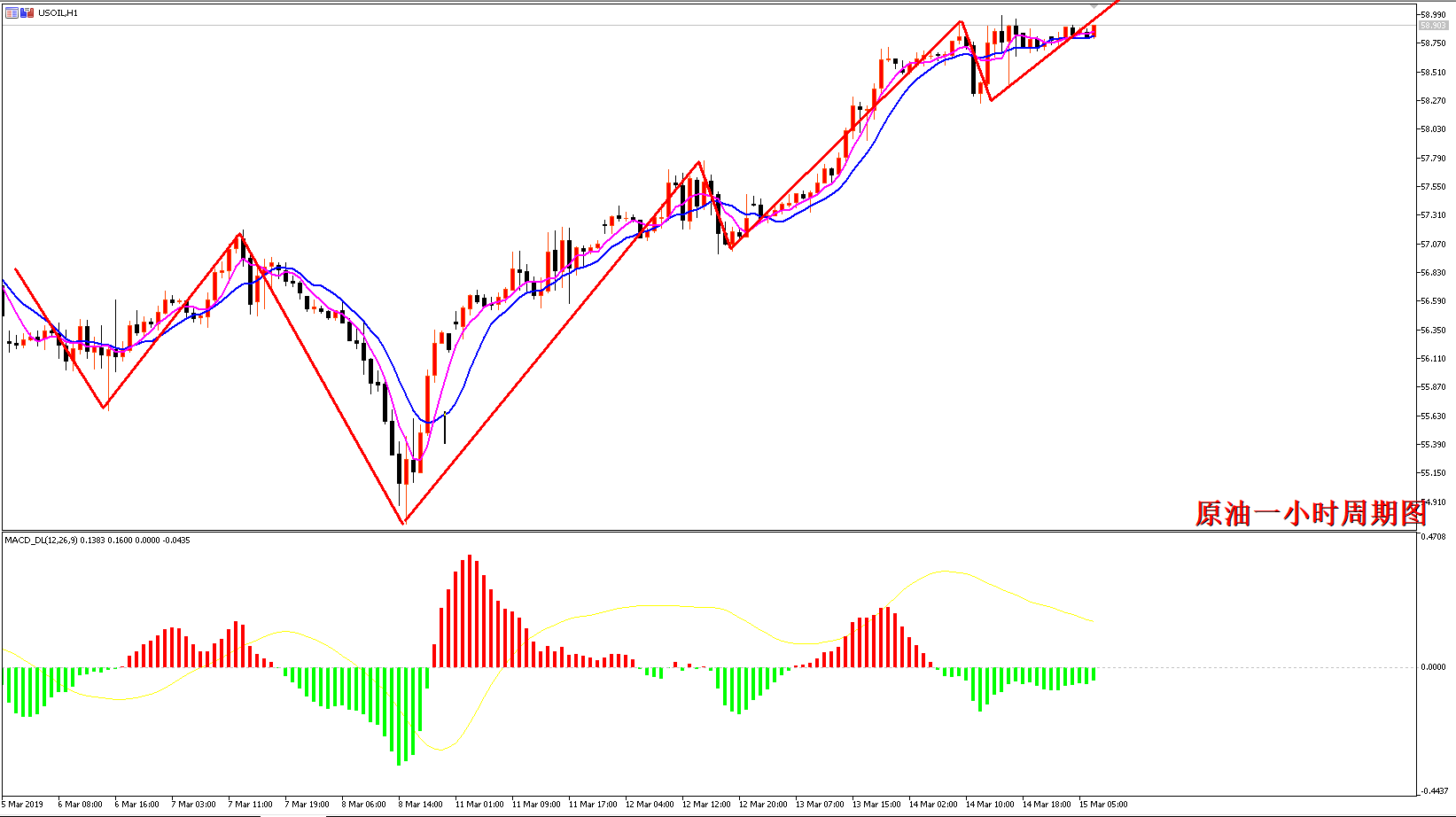1456x817 pixels.
Task: Click the 13 Mar 15:00 time label
Action: (876, 805)
